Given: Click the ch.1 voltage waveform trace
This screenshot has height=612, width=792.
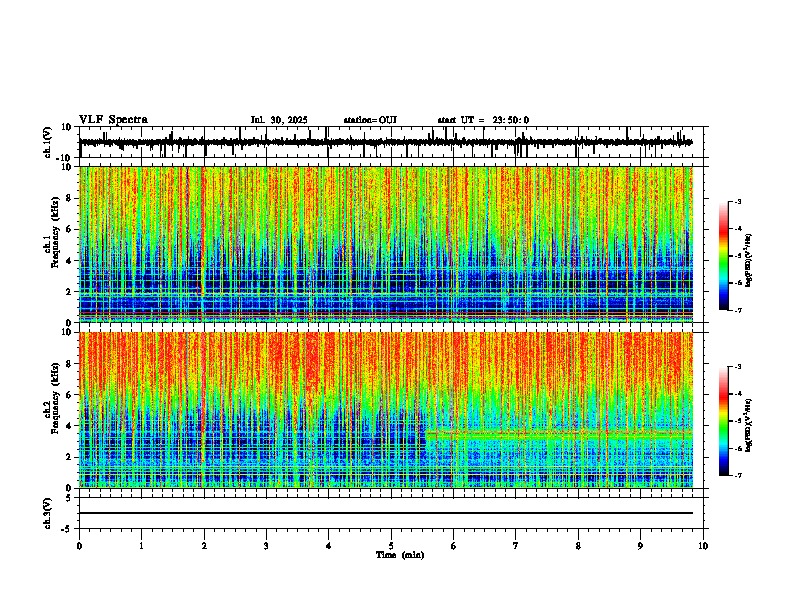Looking at the screenshot, I should 386,142.
